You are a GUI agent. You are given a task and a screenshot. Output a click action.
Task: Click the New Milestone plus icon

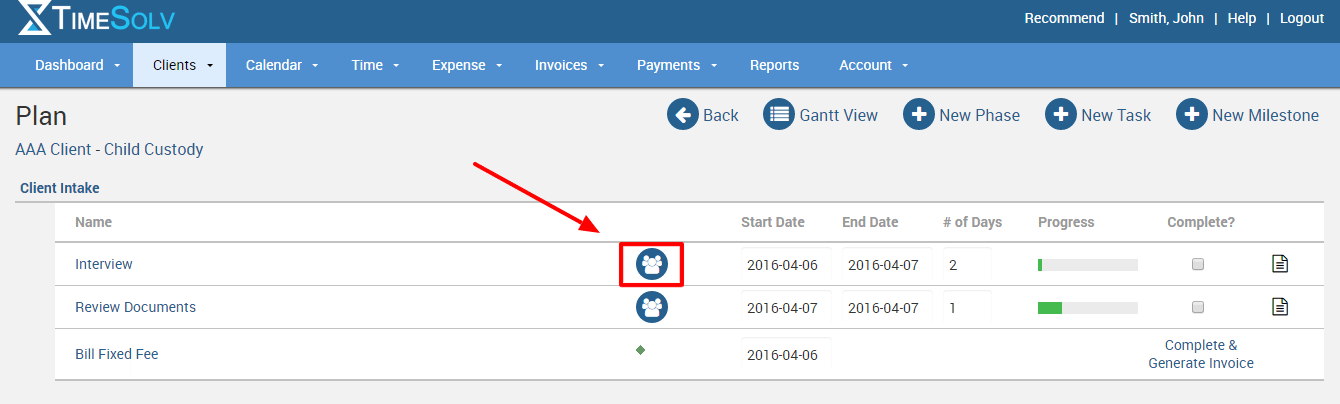coord(1191,115)
